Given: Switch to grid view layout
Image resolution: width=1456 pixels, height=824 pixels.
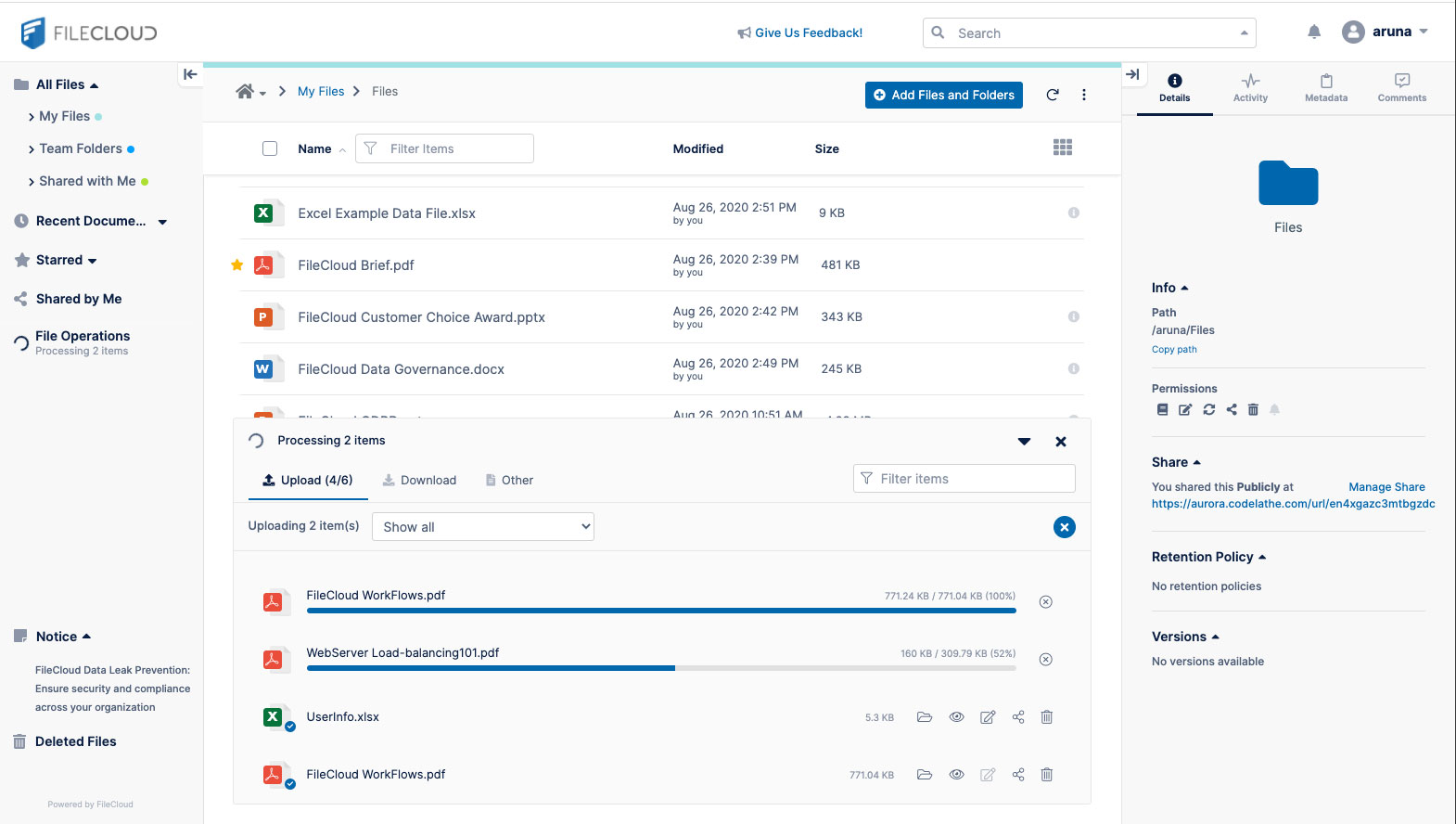Looking at the screenshot, I should (x=1063, y=148).
